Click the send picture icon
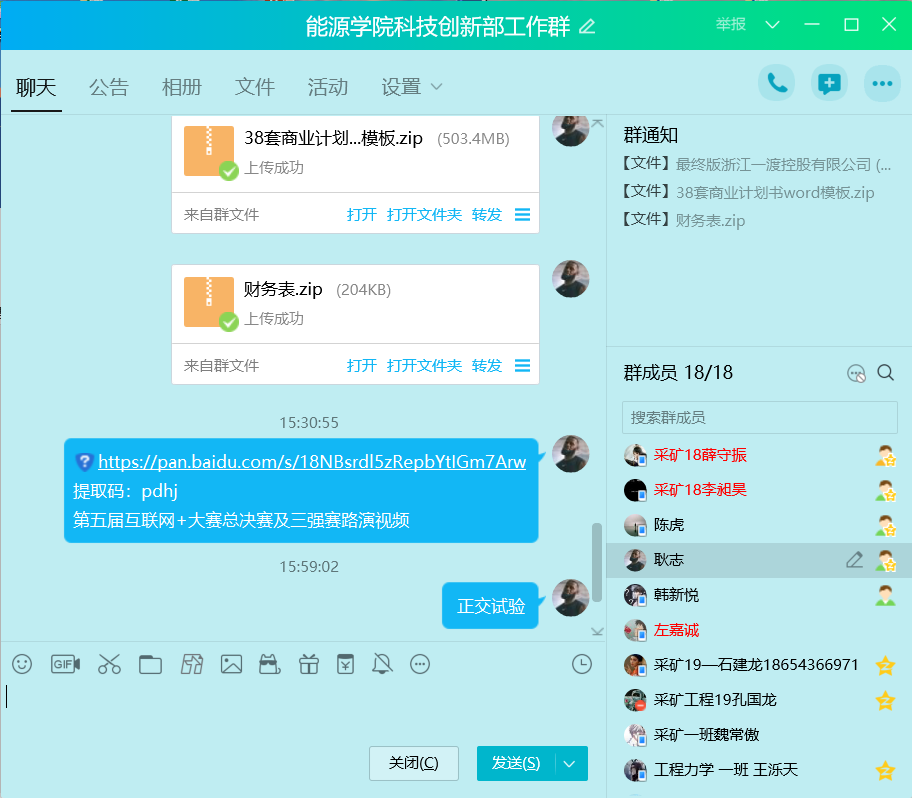Image resolution: width=912 pixels, height=798 pixels. pos(232,664)
